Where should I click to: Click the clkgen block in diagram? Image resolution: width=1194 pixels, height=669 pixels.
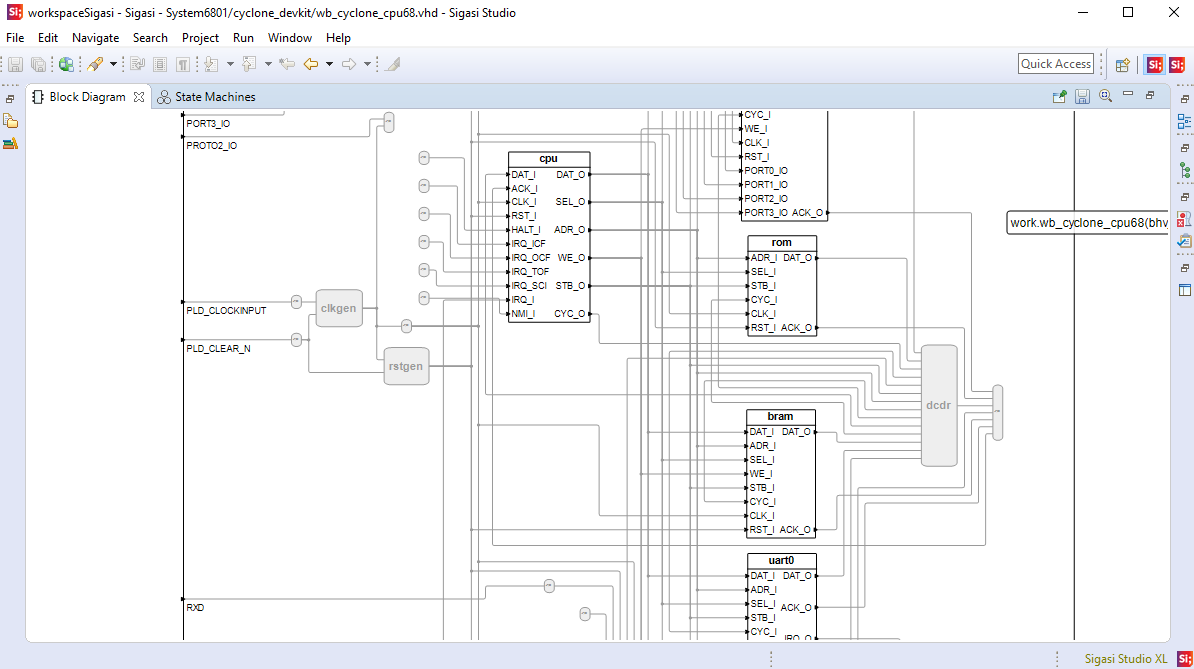click(x=338, y=308)
